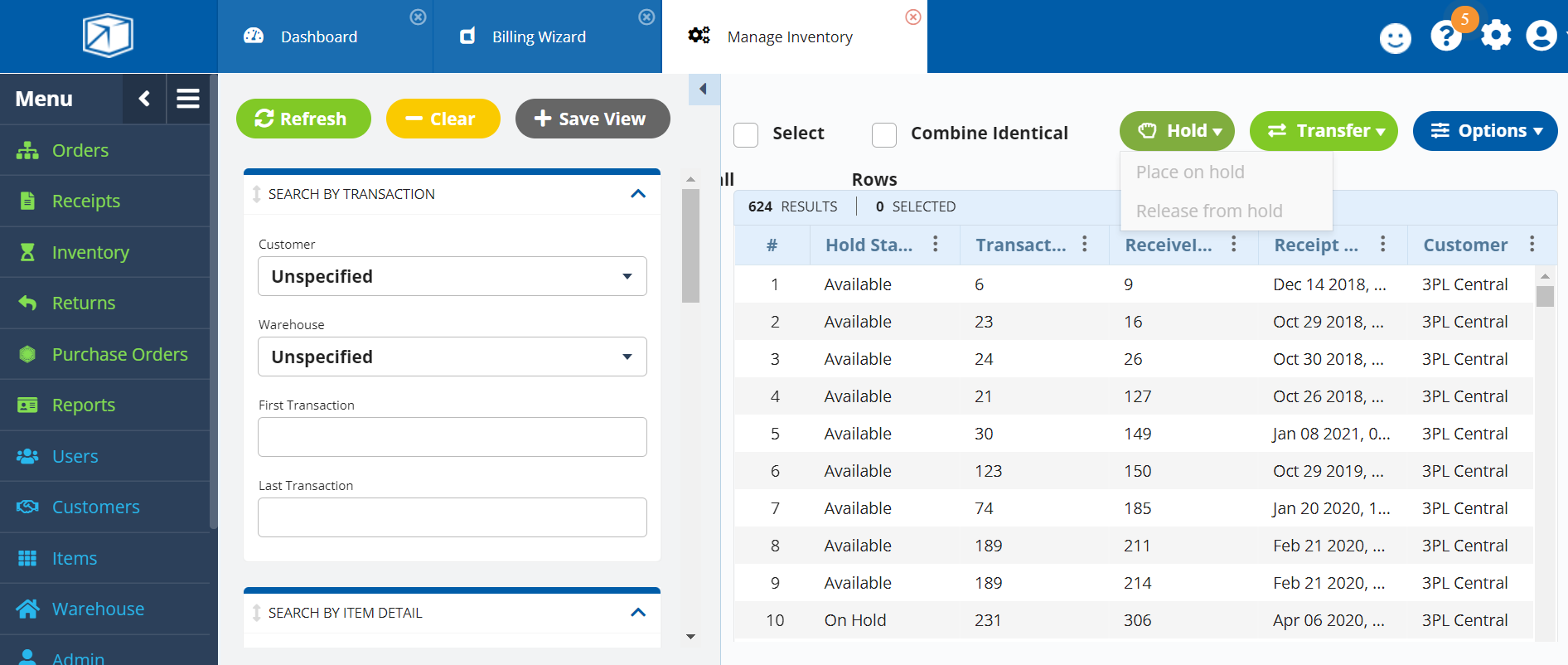Image resolution: width=1568 pixels, height=665 pixels.
Task: Collapse the Search By Transaction section
Action: (x=638, y=194)
